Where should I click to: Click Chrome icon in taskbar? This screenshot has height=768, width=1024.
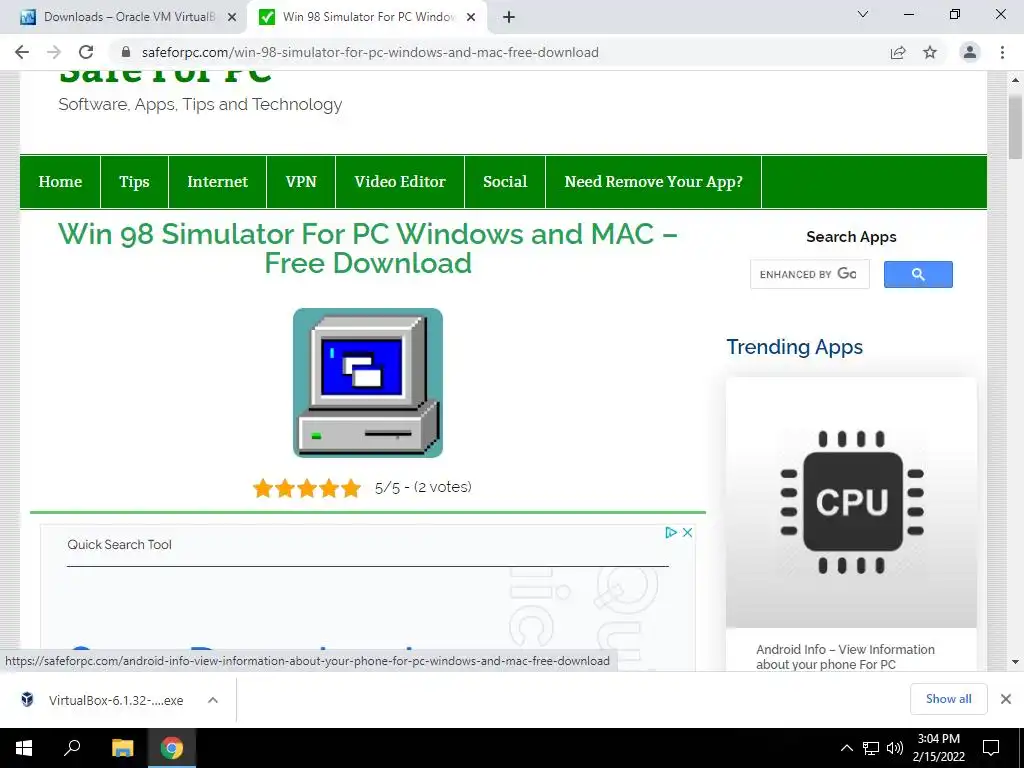pos(172,748)
